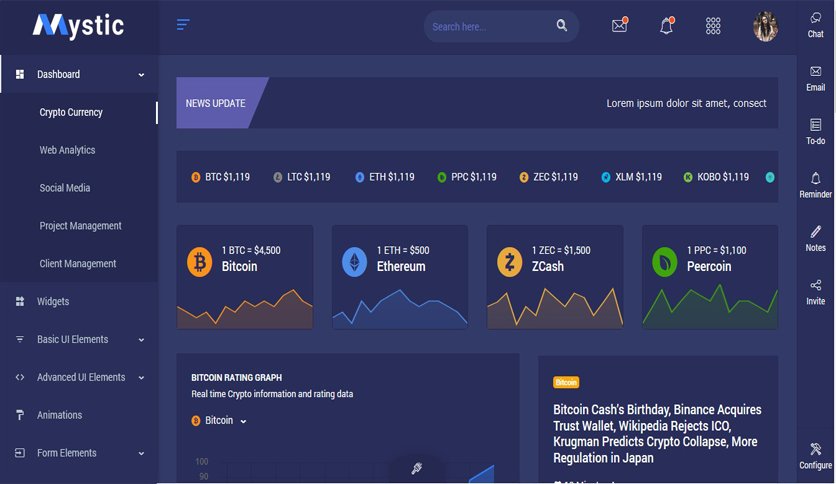The height and width of the screenshot is (484, 836).
Task: Click the green Peercoin card icon
Action: (664, 262)
